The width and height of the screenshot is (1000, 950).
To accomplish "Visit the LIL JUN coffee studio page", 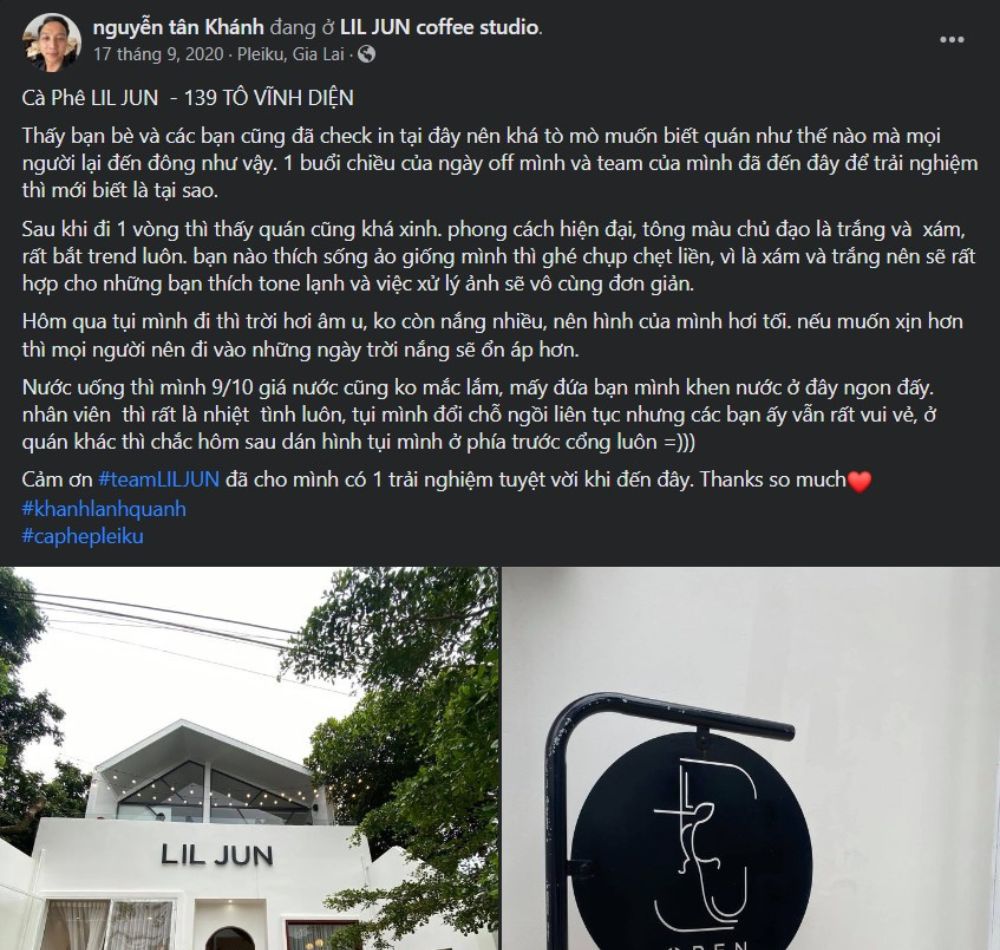I will pos(439,27).
